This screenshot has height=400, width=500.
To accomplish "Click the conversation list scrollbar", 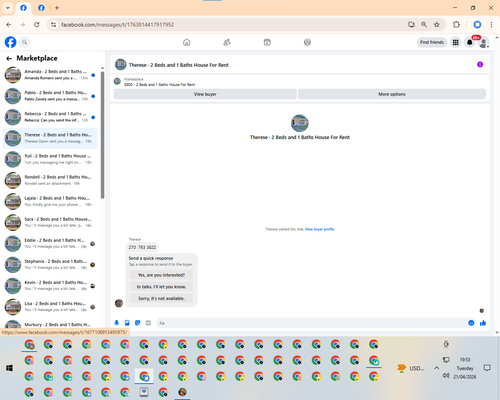I will [103, 136].
